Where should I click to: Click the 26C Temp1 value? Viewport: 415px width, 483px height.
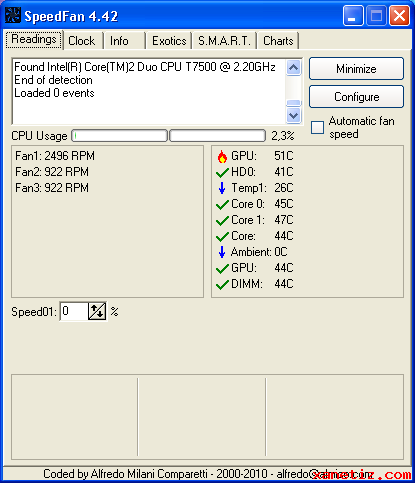[284, 188]
